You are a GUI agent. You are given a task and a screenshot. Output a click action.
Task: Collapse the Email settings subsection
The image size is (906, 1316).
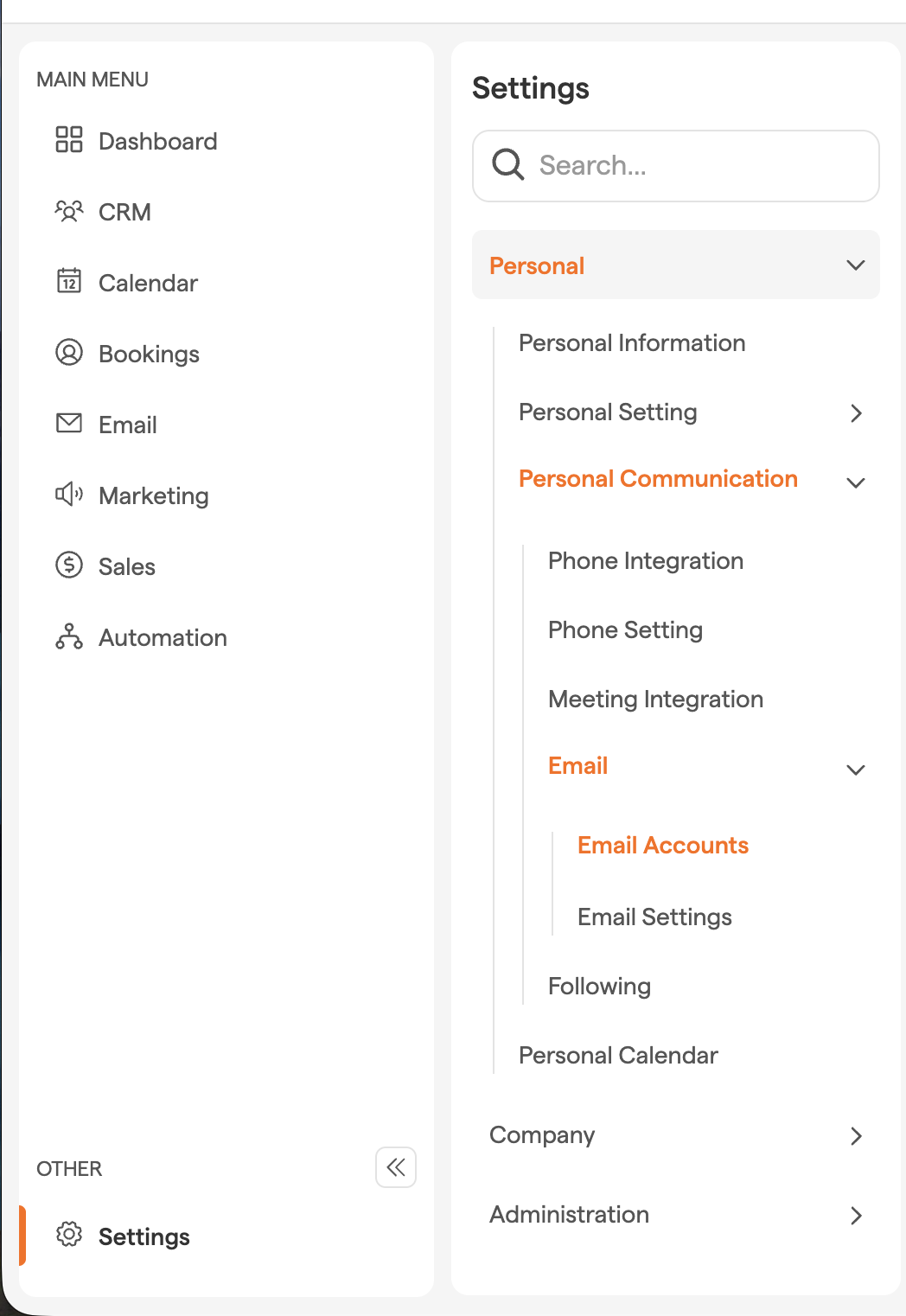856,770
